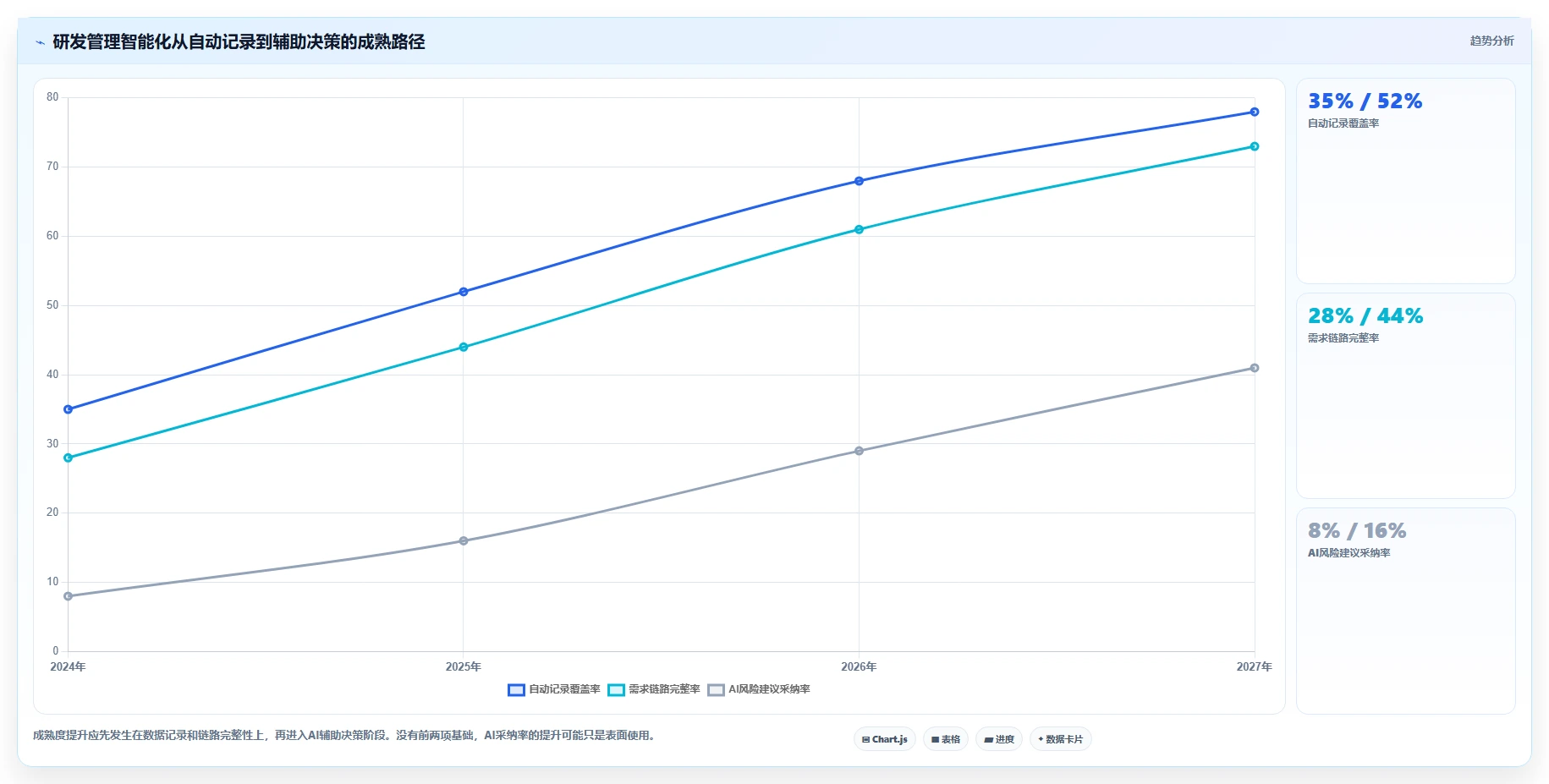Select the gray AI风险建议采纳率 point at 2024年
The width and height of the screenshot is (1549, 784).
click(x=69, y=596)
